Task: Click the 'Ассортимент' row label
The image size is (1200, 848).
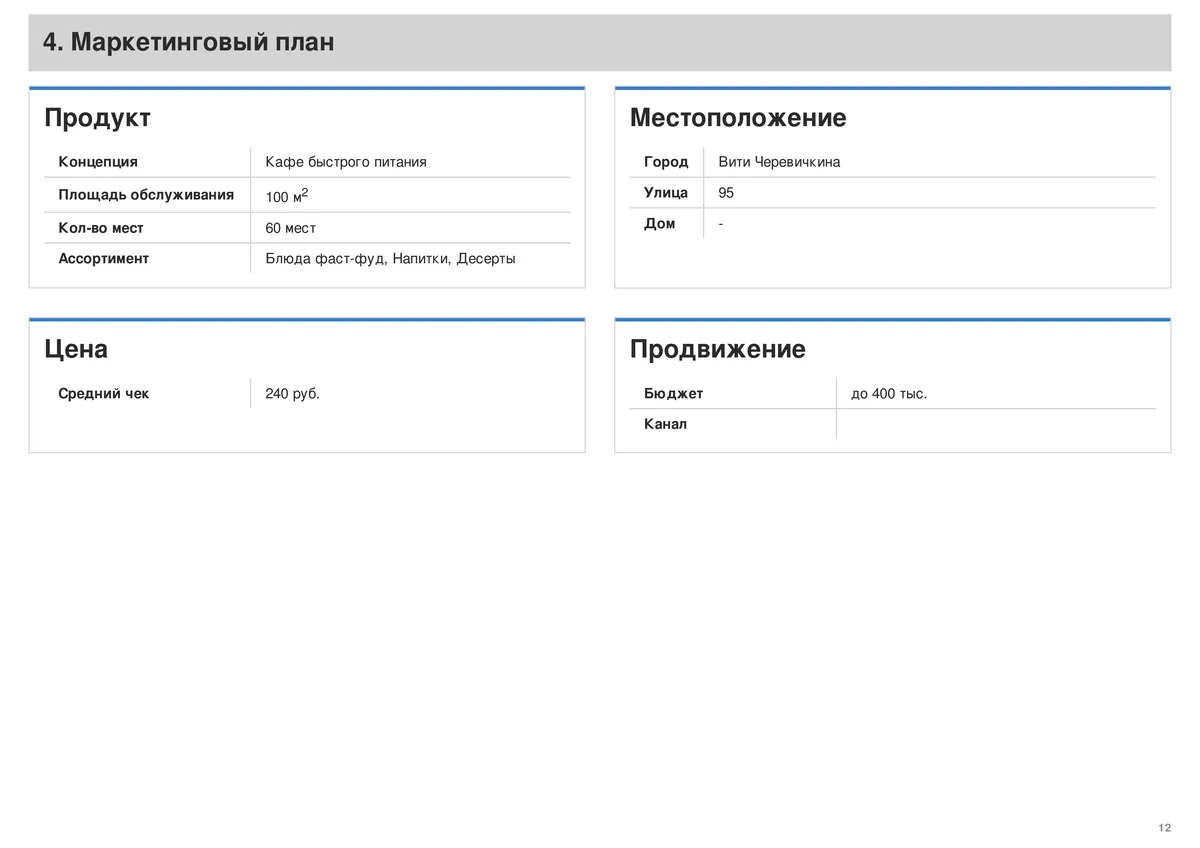Action: 103,259
